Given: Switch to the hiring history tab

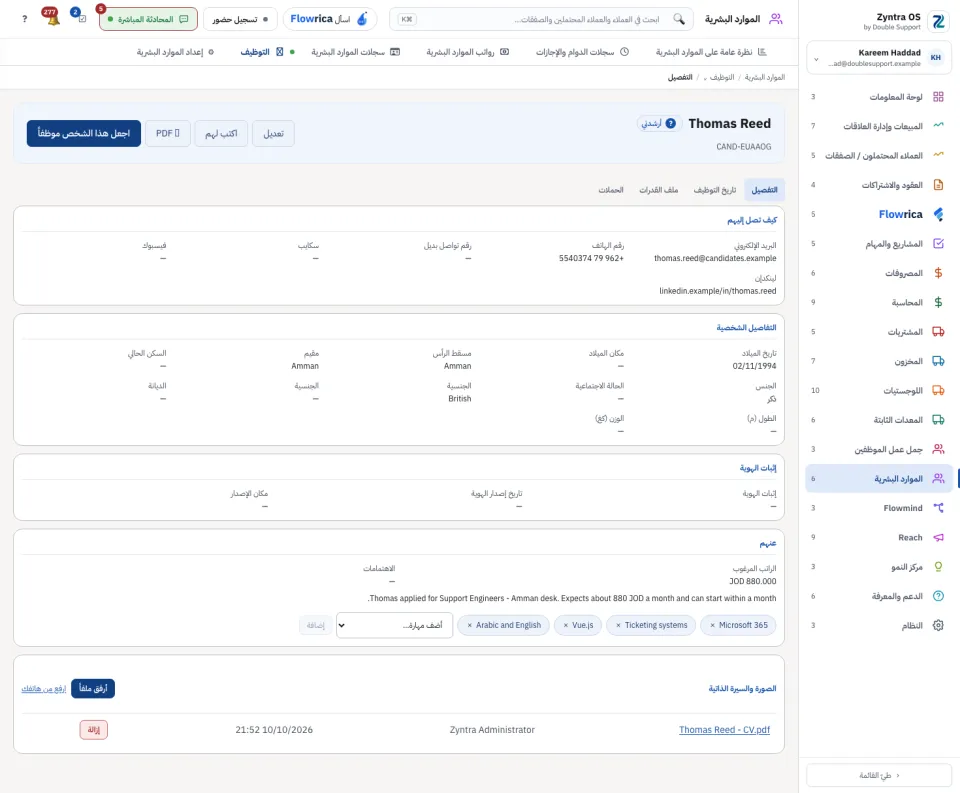Looking at the screenshot, I should coord(714,190).
